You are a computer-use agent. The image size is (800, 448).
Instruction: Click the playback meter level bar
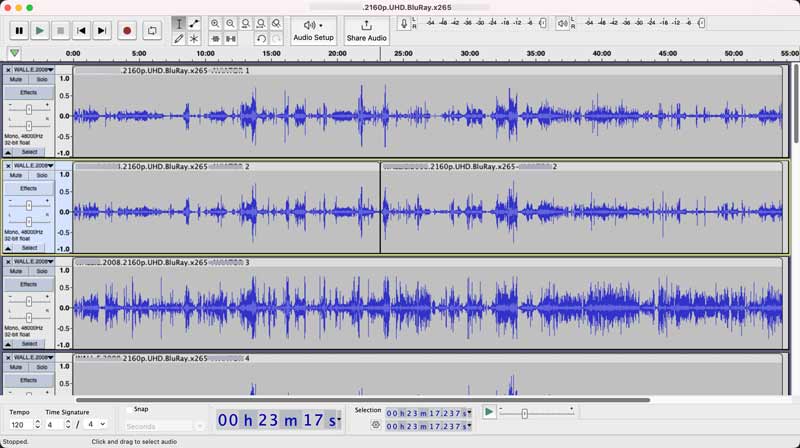(x=645, y=23)
